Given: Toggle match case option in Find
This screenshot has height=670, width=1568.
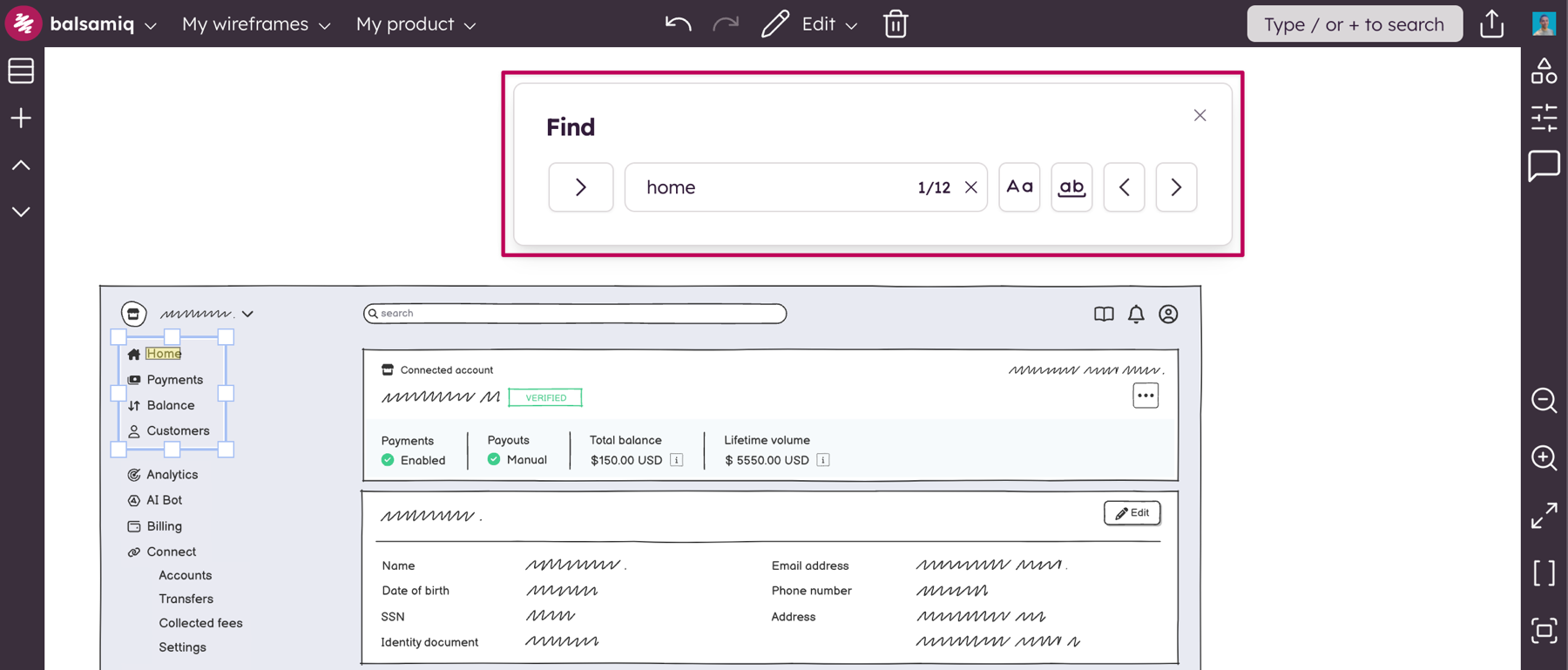Looking at the screenshot, I should (x=1019, y=186).
